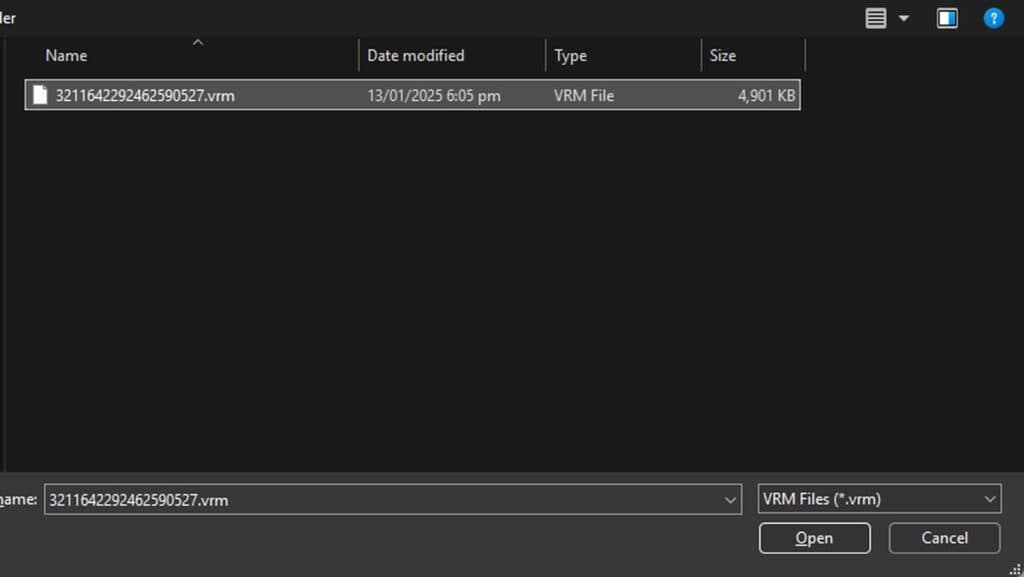This screenshot has height=577, width=1024.
Task: Focus the File name text field
Action: coord(380,499)
